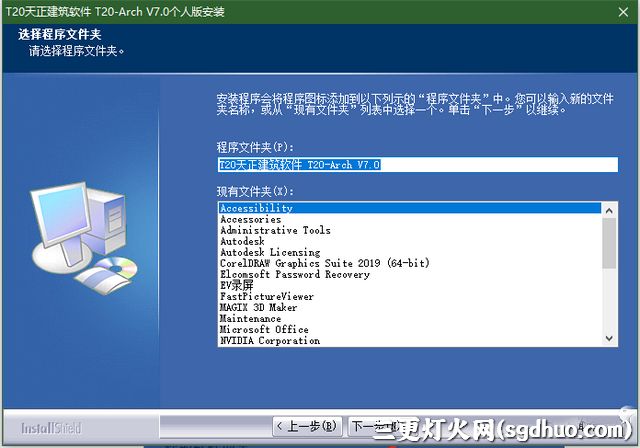Select NVIDIA Corporation folder
The height and width of the screenshot is (448, 640).
(409, 340)
